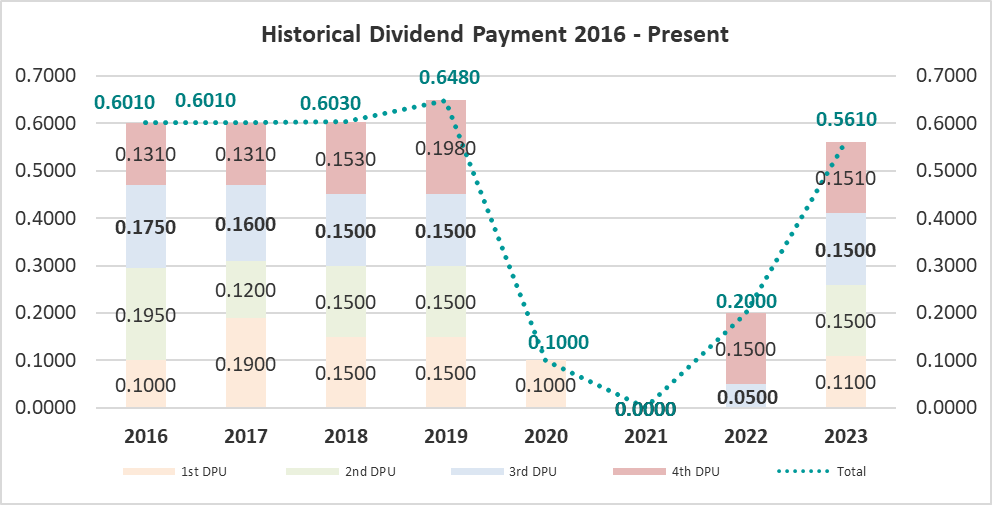
Task: Select the 2nd DPU legend swatch
Action: click(x=311, y=471)
